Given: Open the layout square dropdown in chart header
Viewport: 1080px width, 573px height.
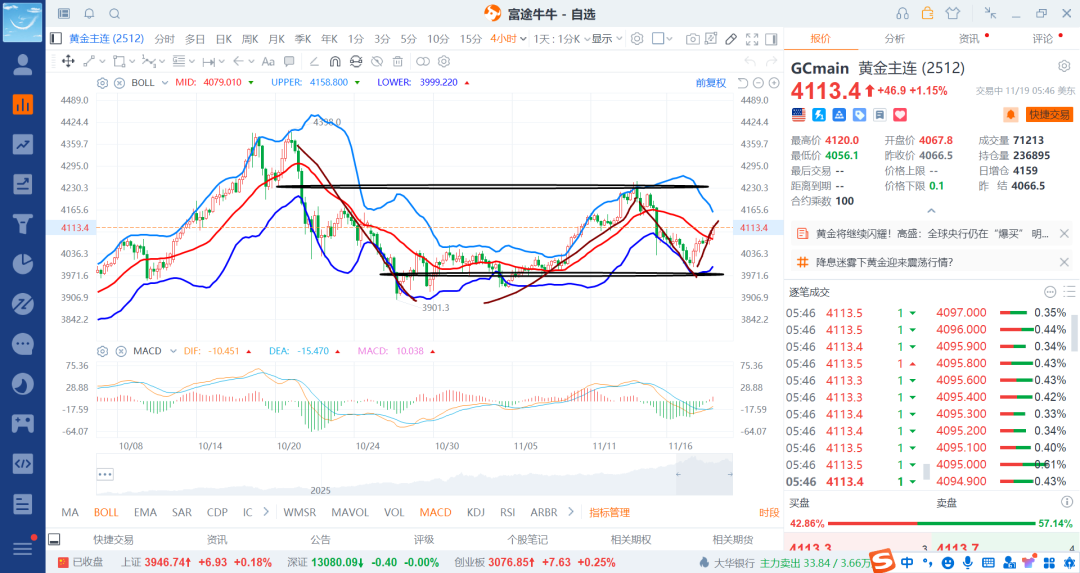Looking at the screenshot, I should 662,39.
